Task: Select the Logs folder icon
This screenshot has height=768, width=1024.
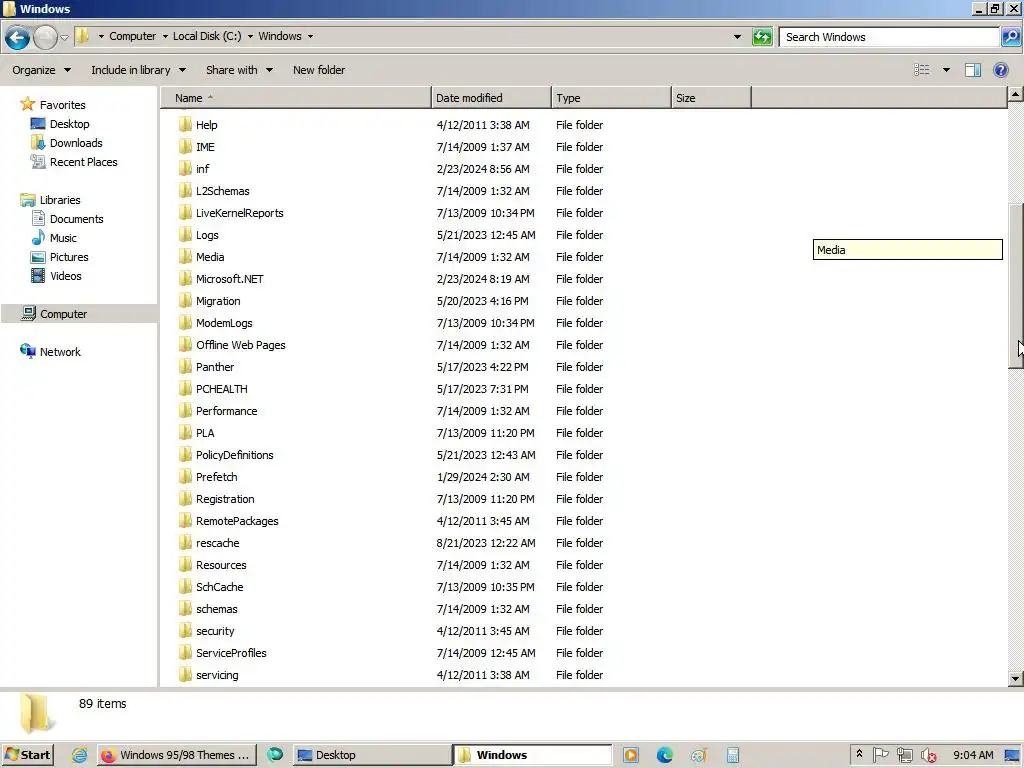Action: pos(185,234)
